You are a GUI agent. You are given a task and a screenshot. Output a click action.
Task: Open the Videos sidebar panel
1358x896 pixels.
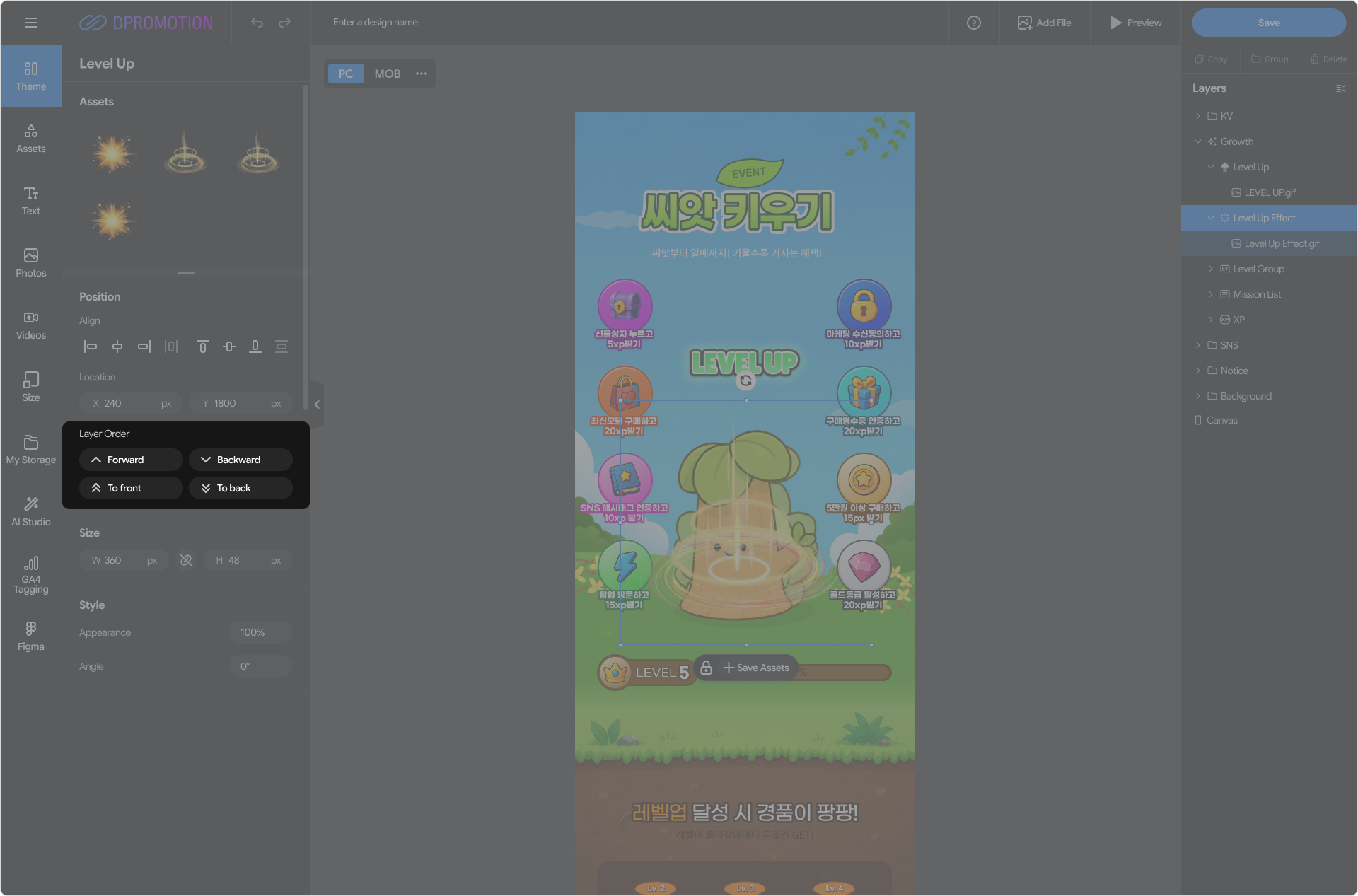31,325
